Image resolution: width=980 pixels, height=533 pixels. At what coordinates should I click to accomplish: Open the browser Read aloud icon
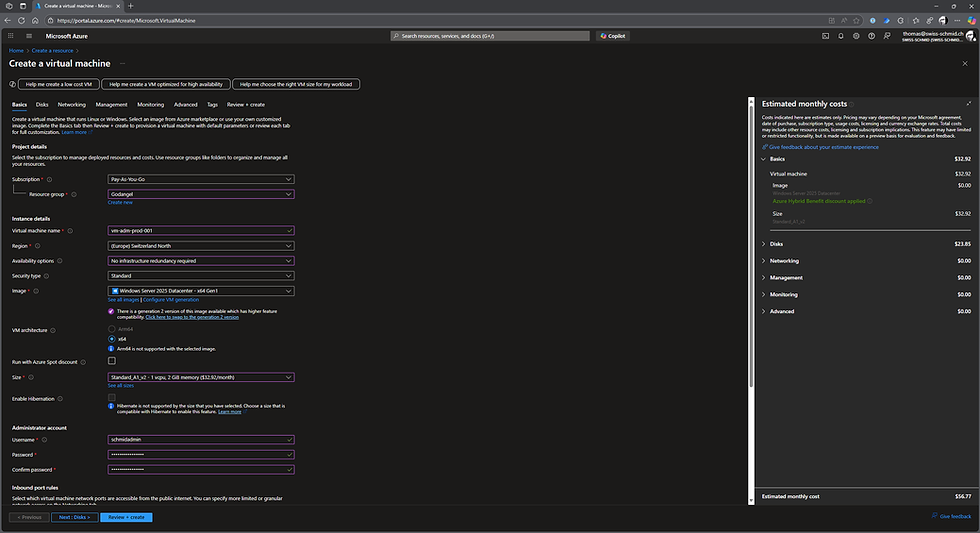coord(844,21)
